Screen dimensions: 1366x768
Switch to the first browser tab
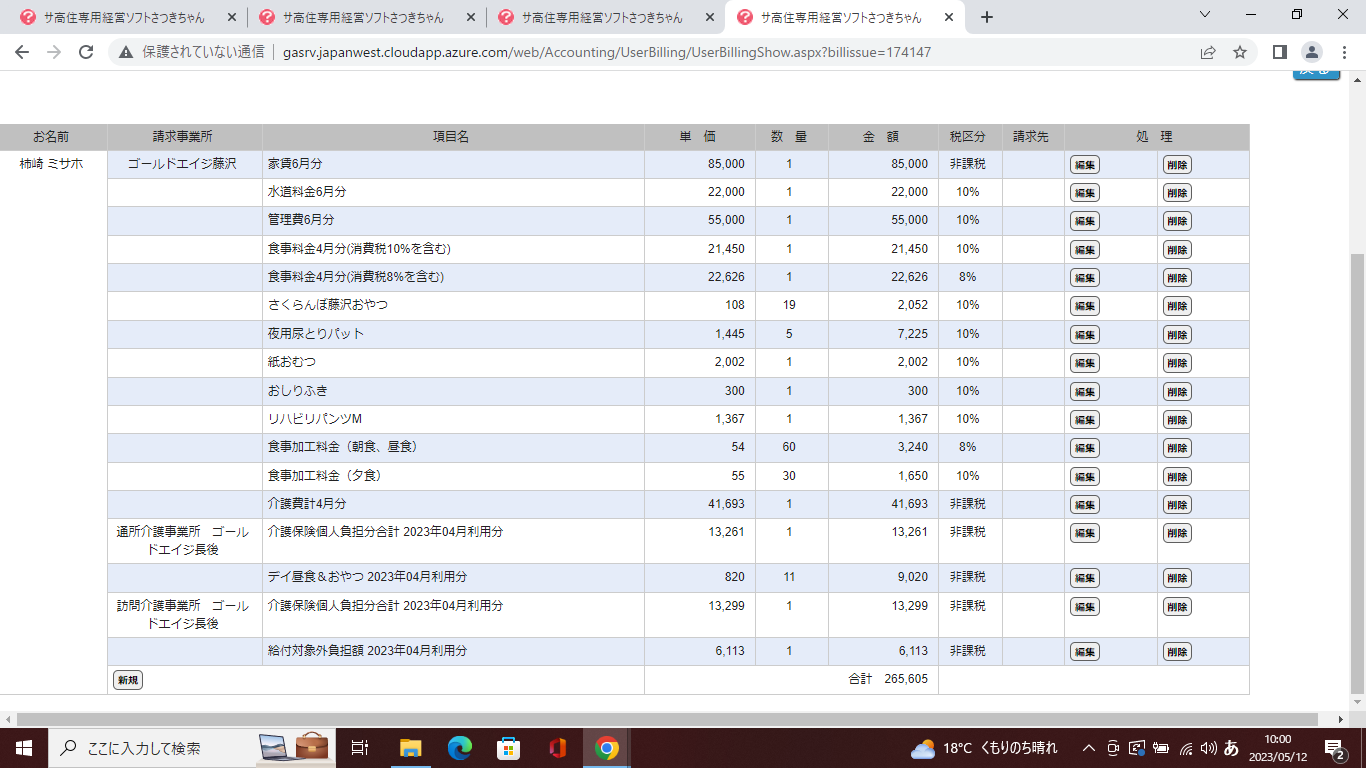pyautogui.click(x=125, y=17)
